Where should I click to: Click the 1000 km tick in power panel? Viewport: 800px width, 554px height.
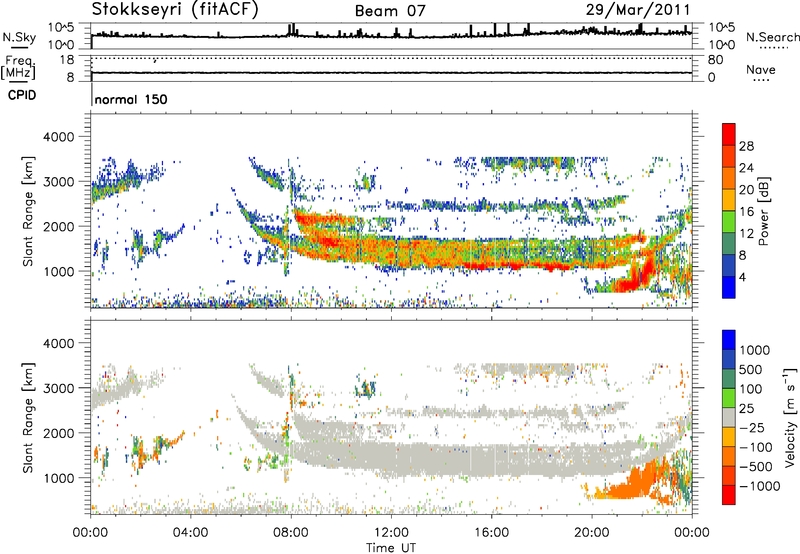pos(58,271)
